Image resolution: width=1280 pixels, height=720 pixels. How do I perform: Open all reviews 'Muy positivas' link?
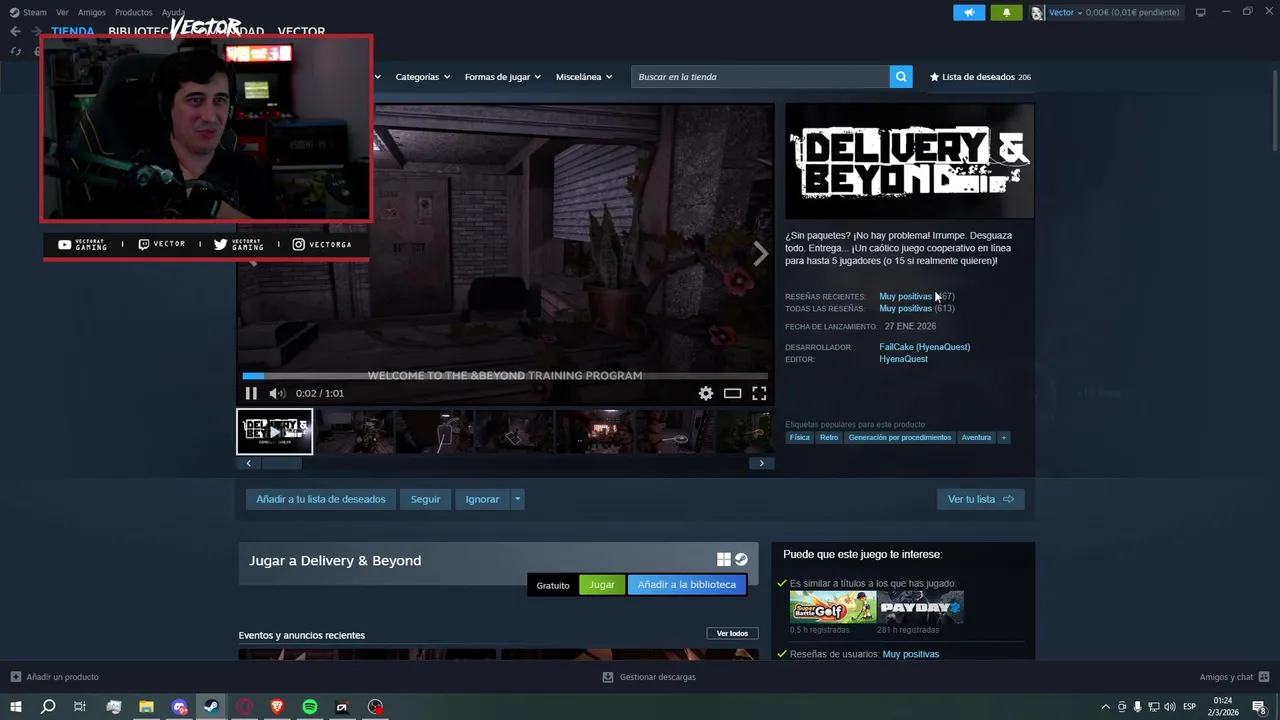point(905,309)
